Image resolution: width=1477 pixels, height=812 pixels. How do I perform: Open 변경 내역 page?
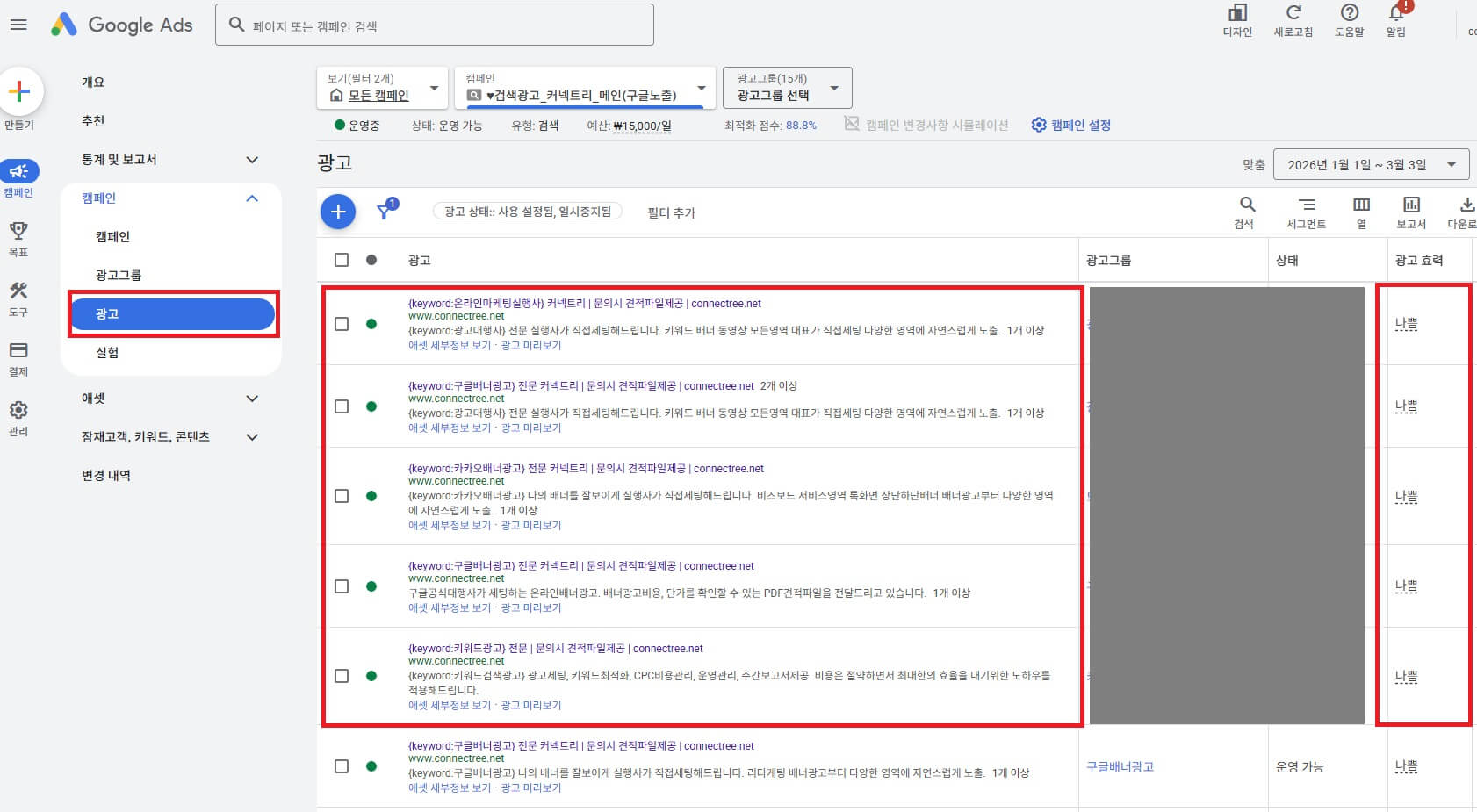tap(106, 476)
